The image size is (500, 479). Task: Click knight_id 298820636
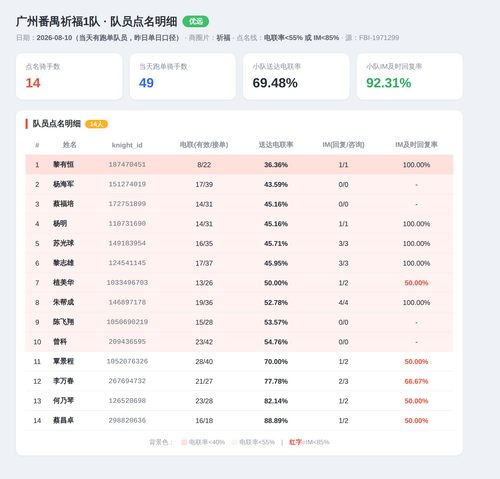127,420
